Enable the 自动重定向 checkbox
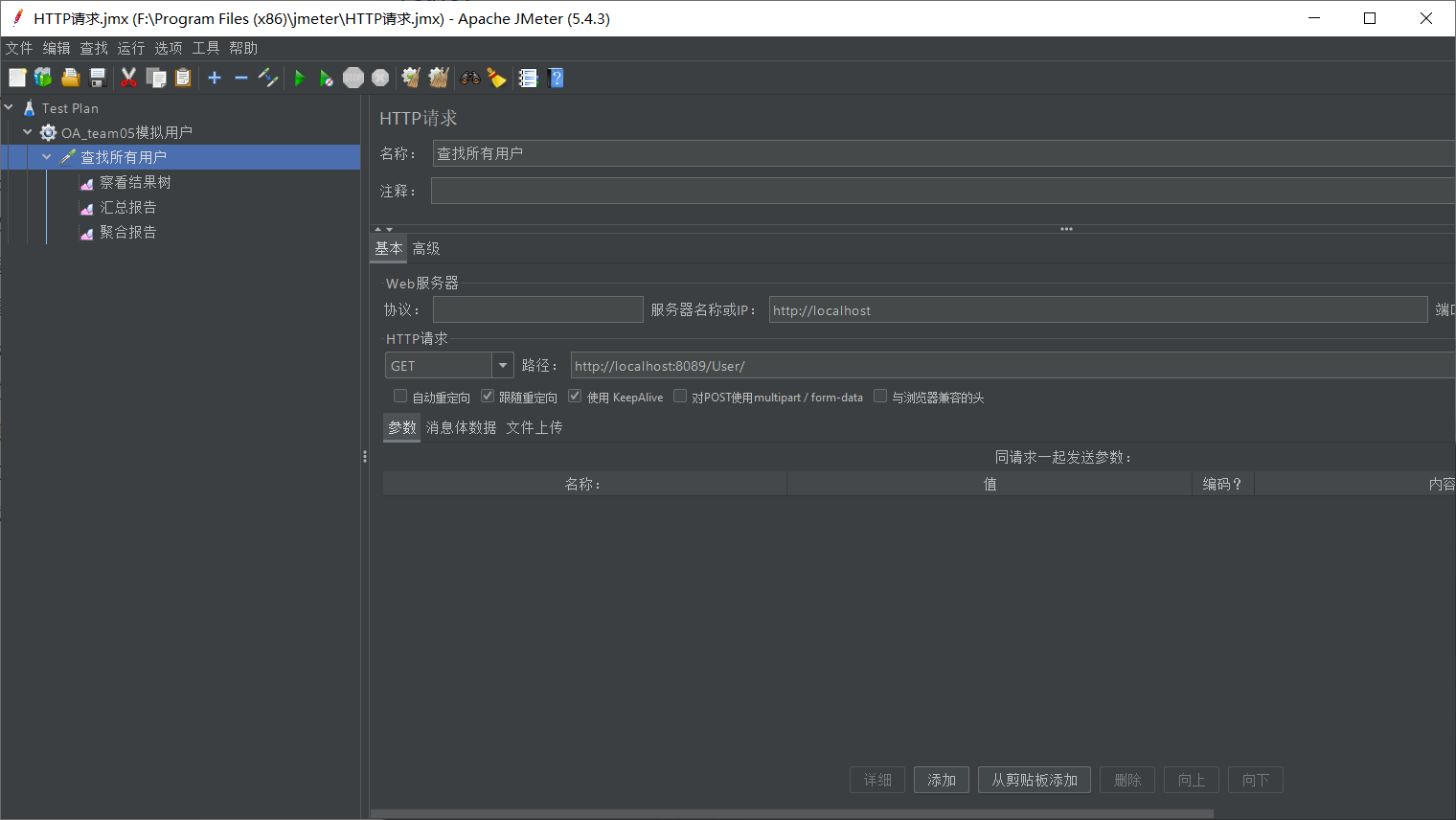Image resolution: width=1456 pixels, height=820 pixels. (400, 397)
